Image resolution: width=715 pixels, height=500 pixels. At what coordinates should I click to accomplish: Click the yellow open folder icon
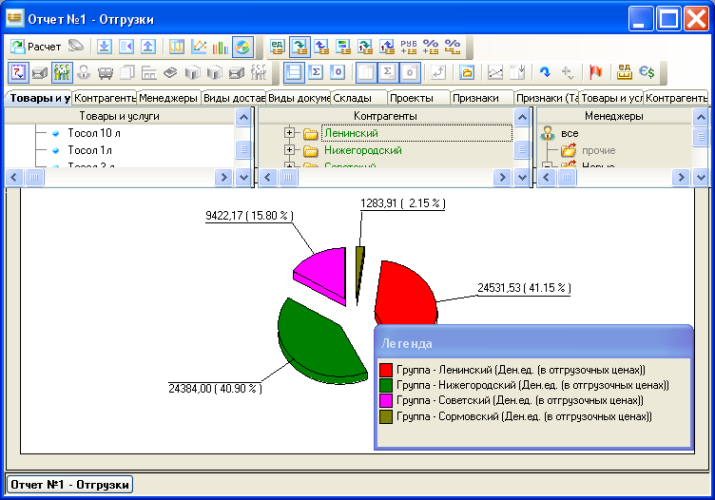coord(467,72)
